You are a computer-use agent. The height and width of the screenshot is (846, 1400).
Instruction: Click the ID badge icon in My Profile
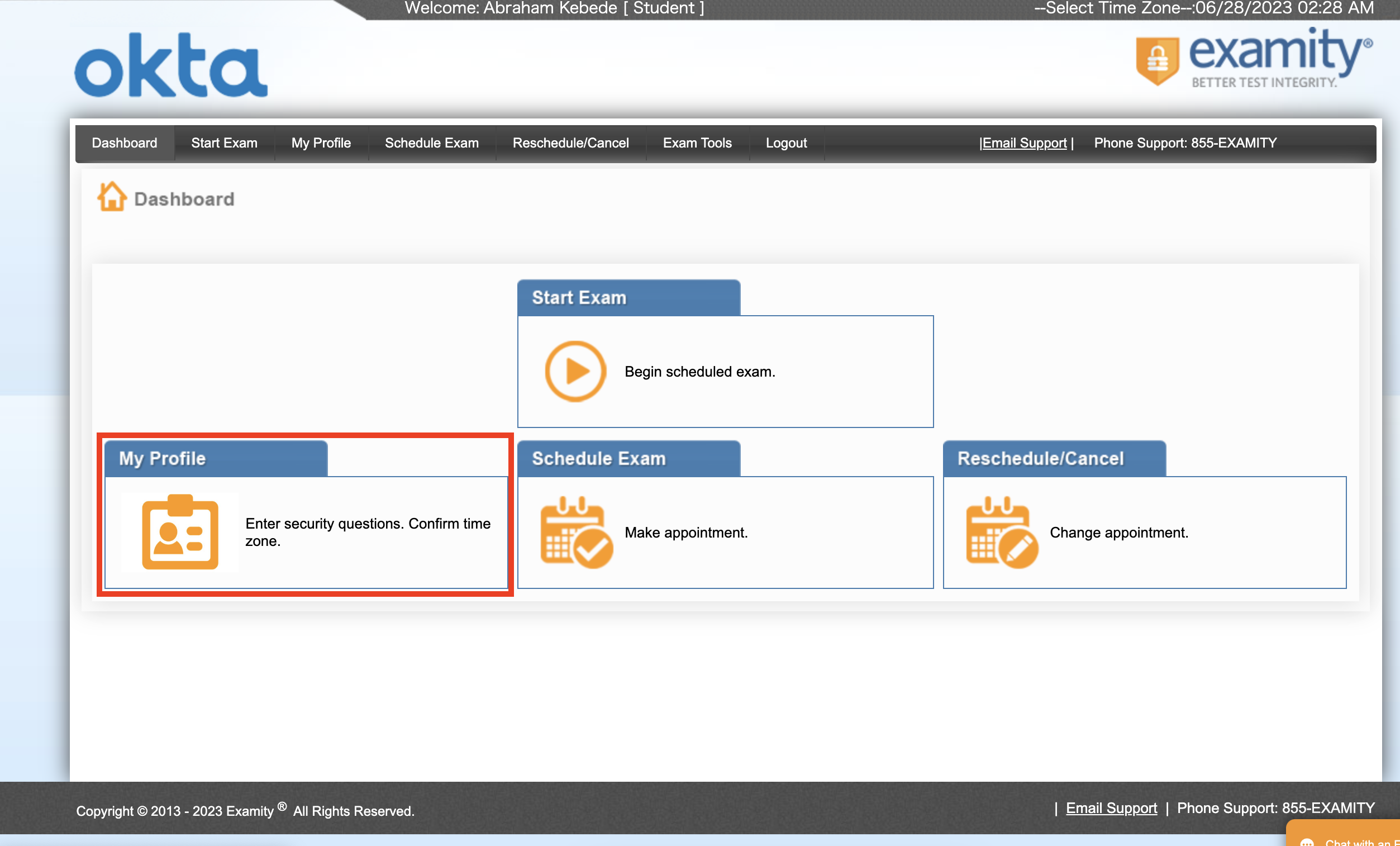[x=179, y=533]
